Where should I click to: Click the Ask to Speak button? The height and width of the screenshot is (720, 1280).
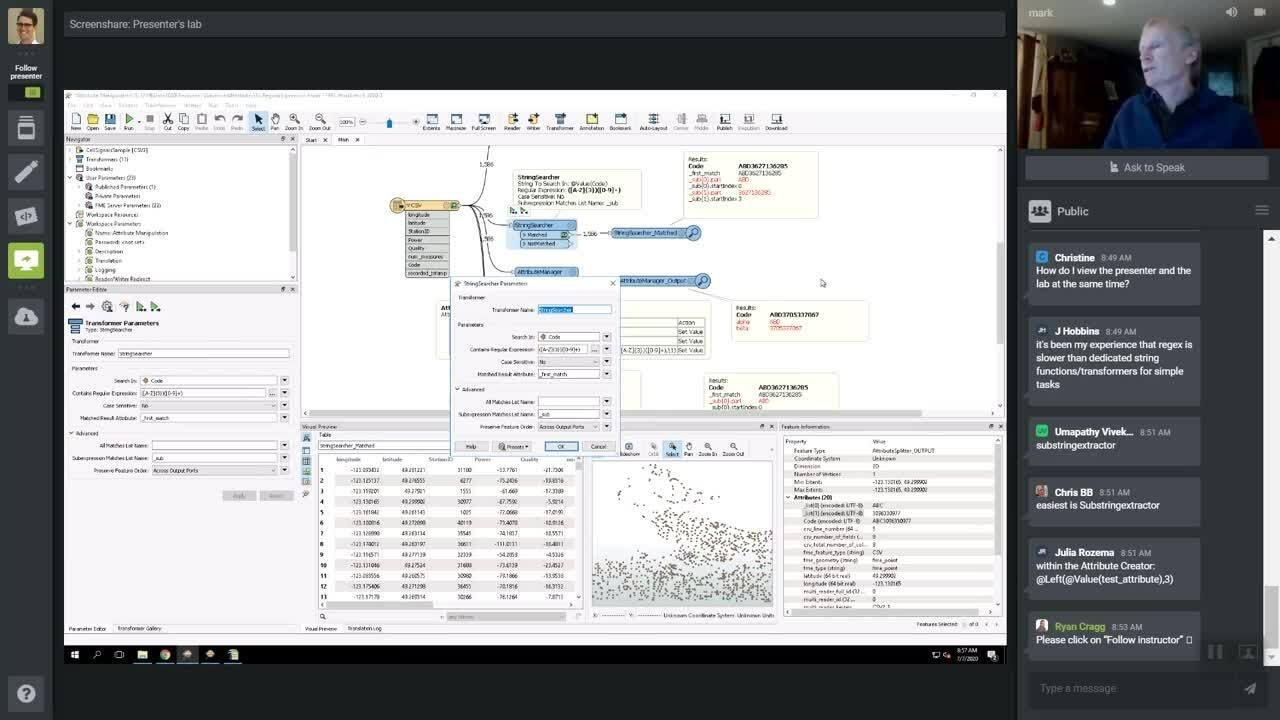pos(1147,167)
